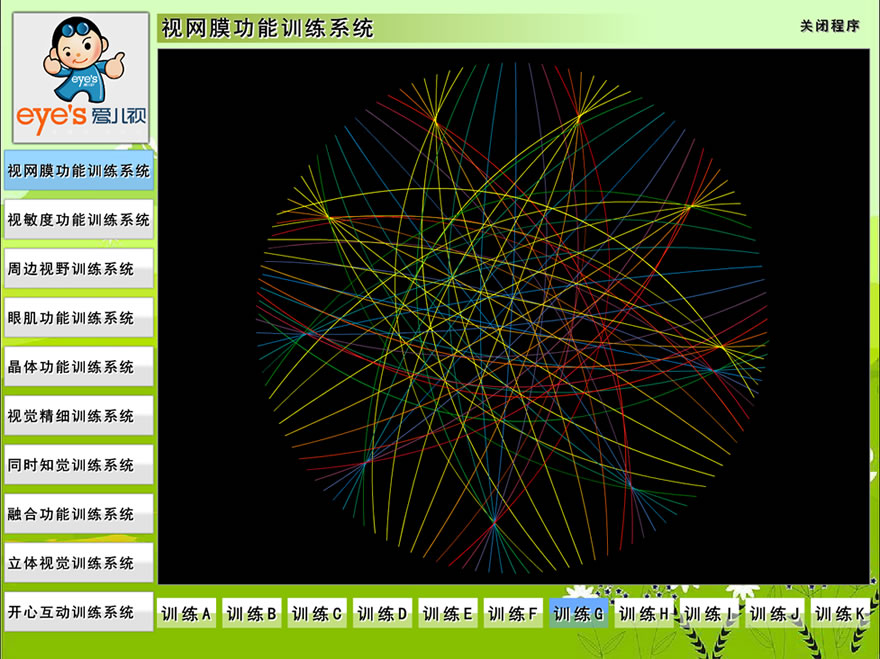
Task: Choose 视觉精细训练系统 from sidebar
Action: click(x=79, y=415)
